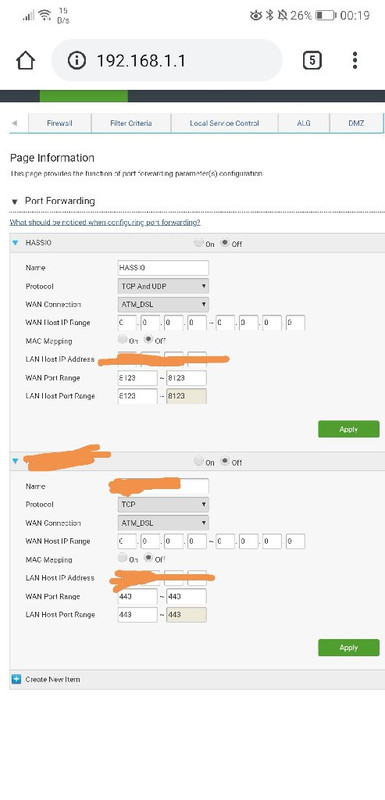Click the HASSIO rule header title
This screenshot has width=385, height=800.
[38, 243]
